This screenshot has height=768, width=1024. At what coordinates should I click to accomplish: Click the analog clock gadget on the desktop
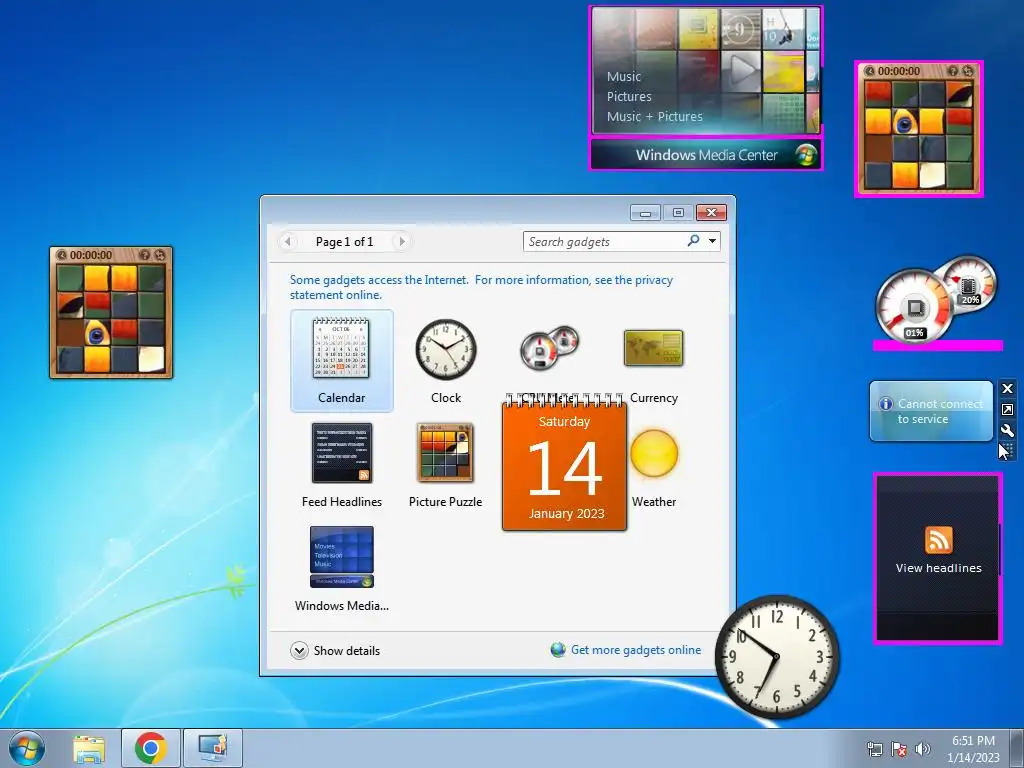pyautogui.click(x=777, y=656)
